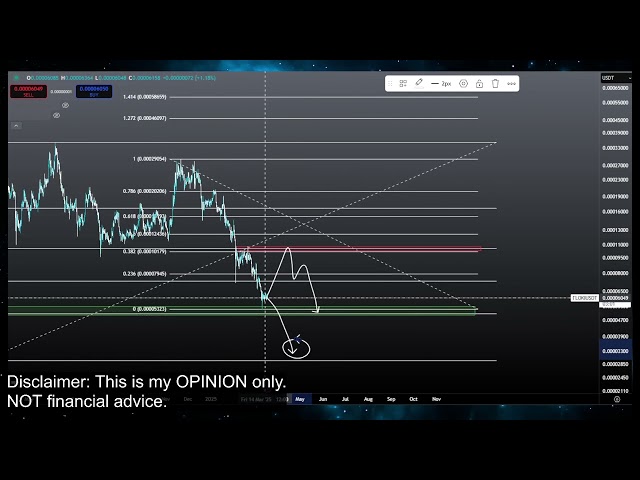Image resolution: width=640 pixels, height=480 pixels.
Task: Toggle visibility of second hidden indicator
Action: [x=57, y=115]
